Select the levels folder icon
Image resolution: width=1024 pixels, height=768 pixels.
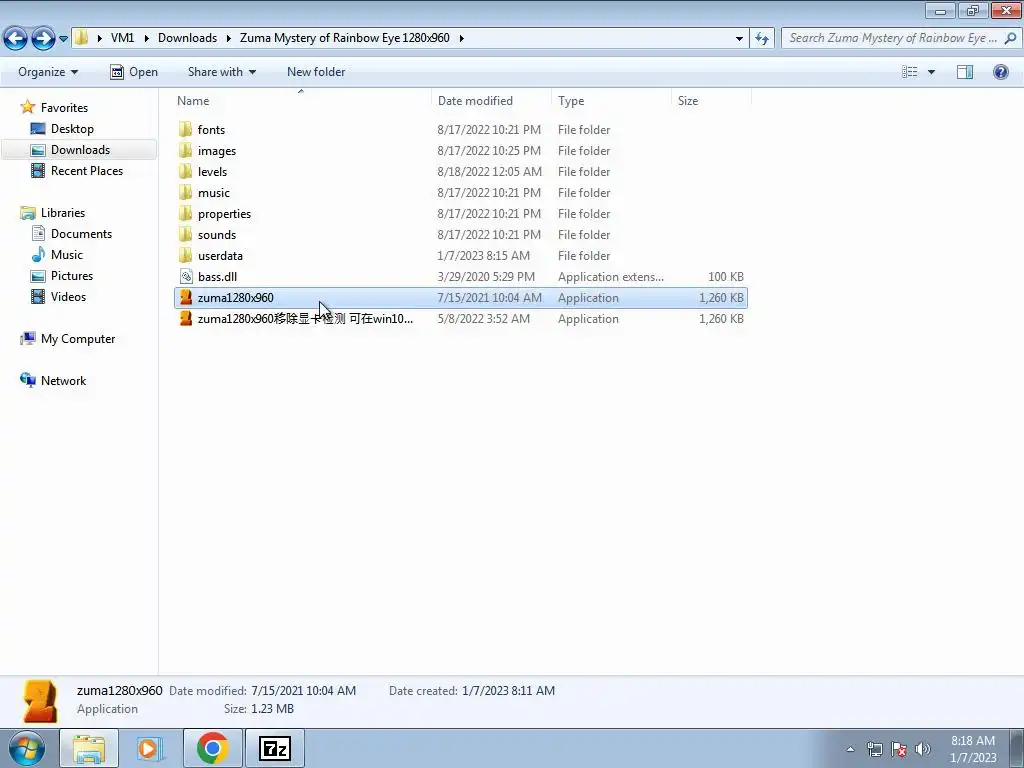185,171
